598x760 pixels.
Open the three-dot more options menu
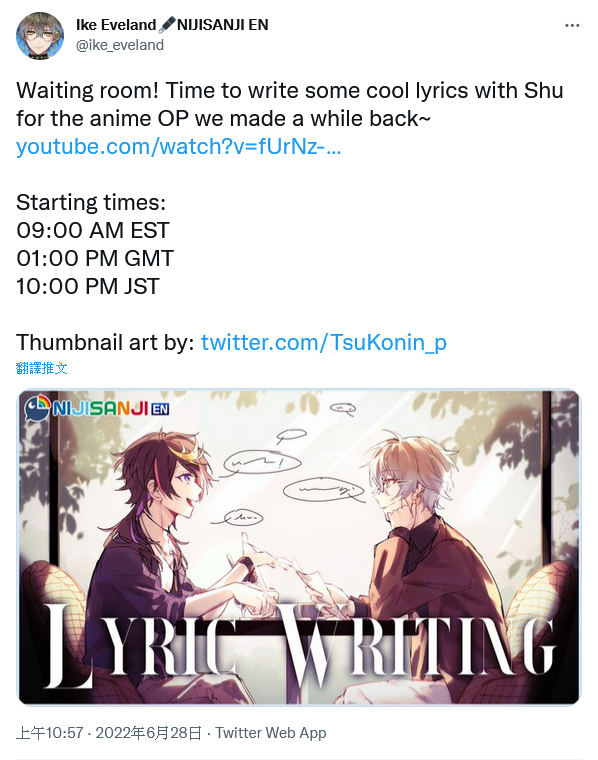tap(572, 25)
